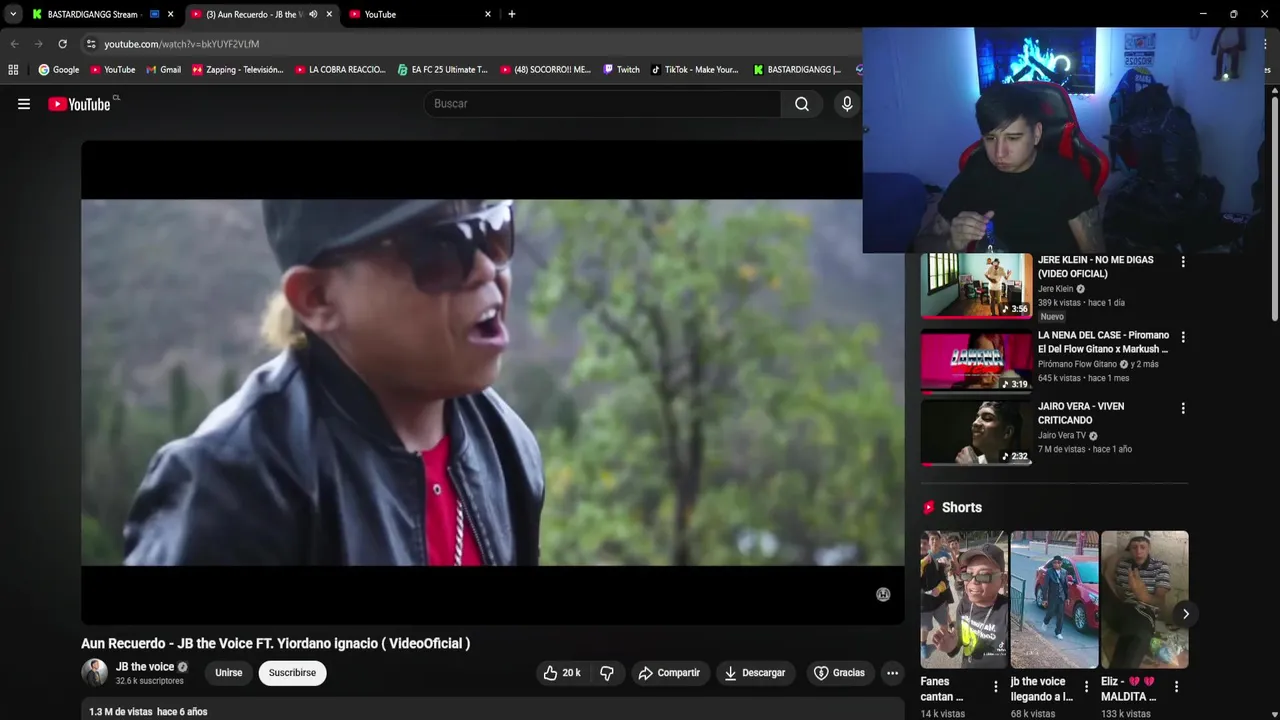Open the Zapping - Televisión bookmark
The height and width of the screenshot is (720, 1280).
(238, 70)
